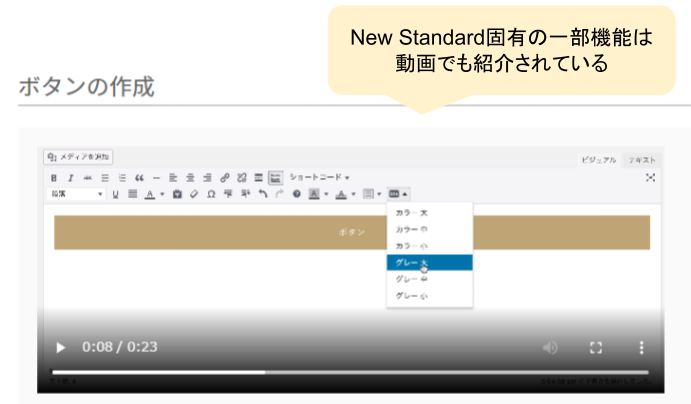
Task: Toggle the video fullscreen mode
Action: point(596,347)
